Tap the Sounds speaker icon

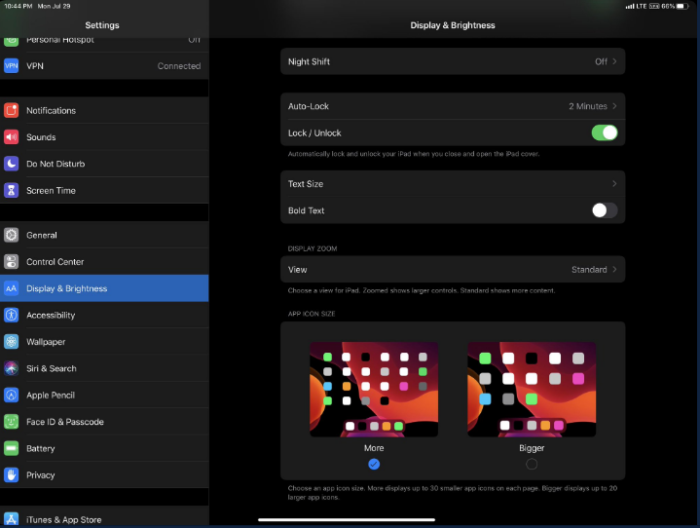tap(11, 137)
